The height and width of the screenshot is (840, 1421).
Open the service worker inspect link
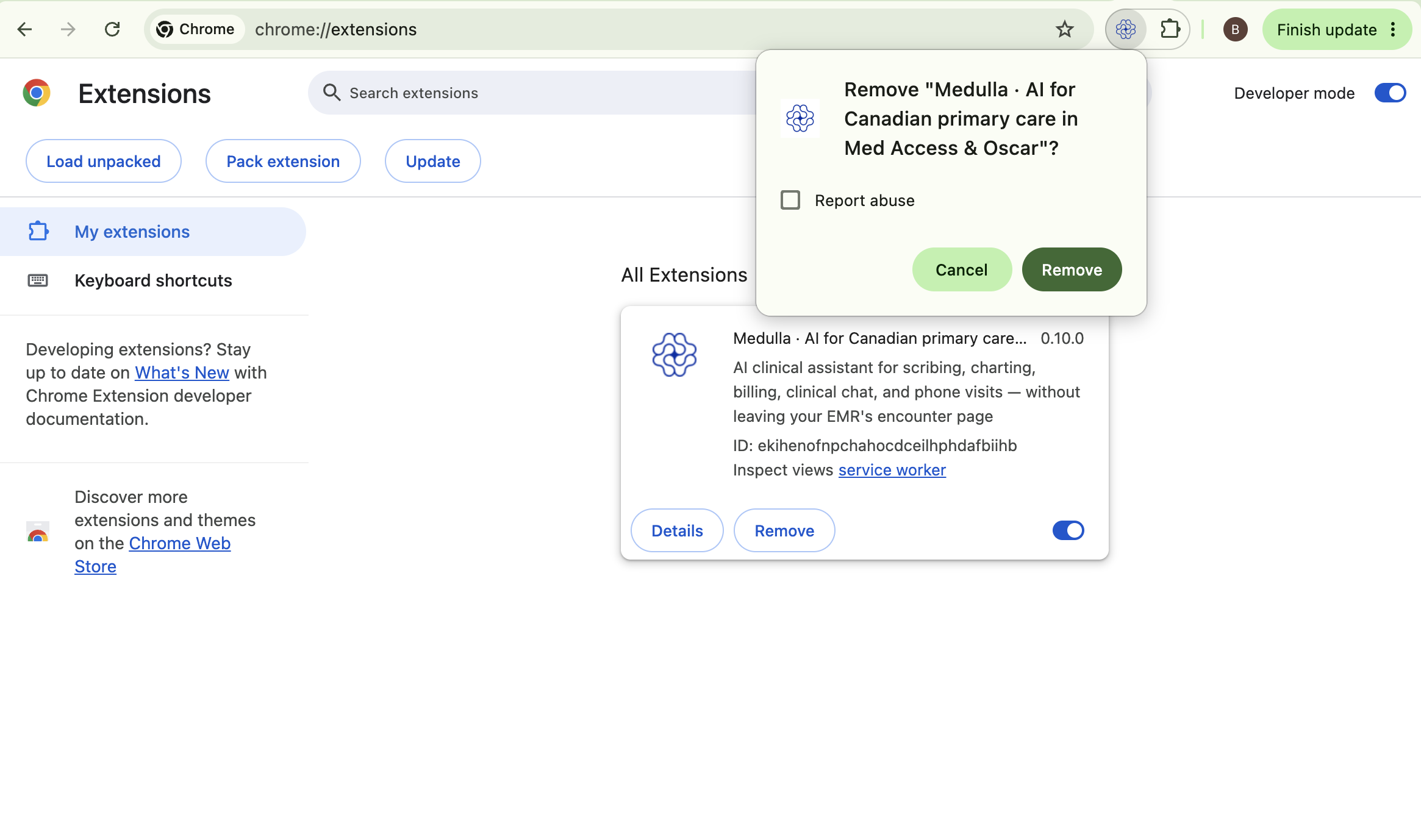click(892, 470)
